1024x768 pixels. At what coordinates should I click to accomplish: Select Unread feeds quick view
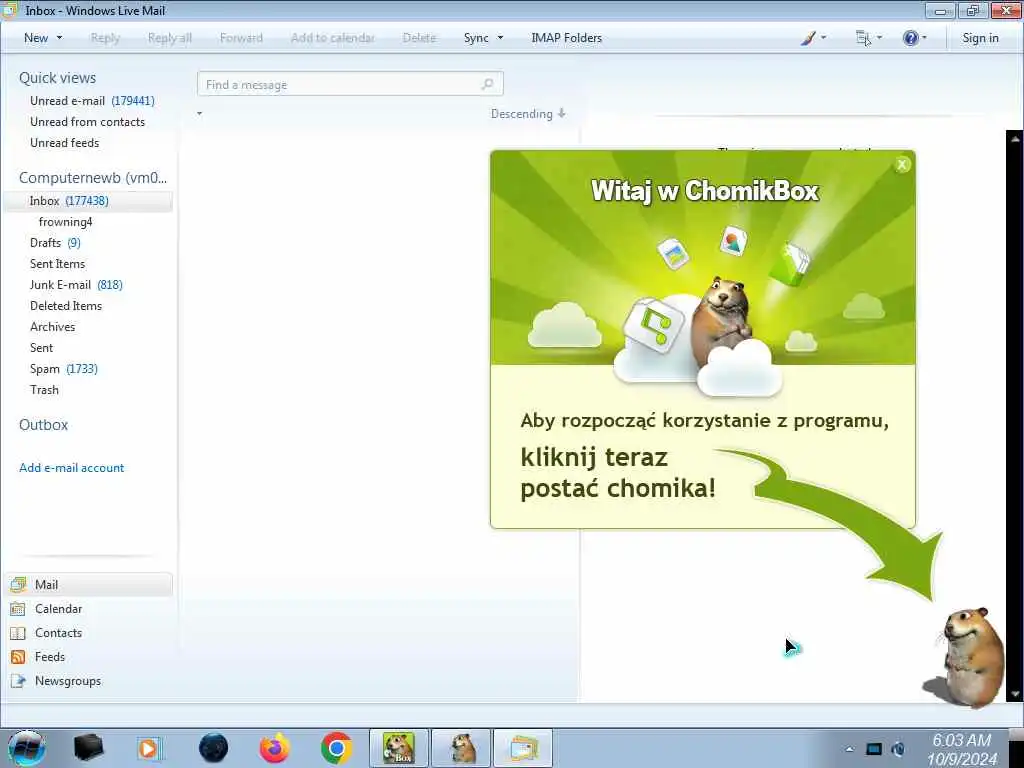[65, 142]
